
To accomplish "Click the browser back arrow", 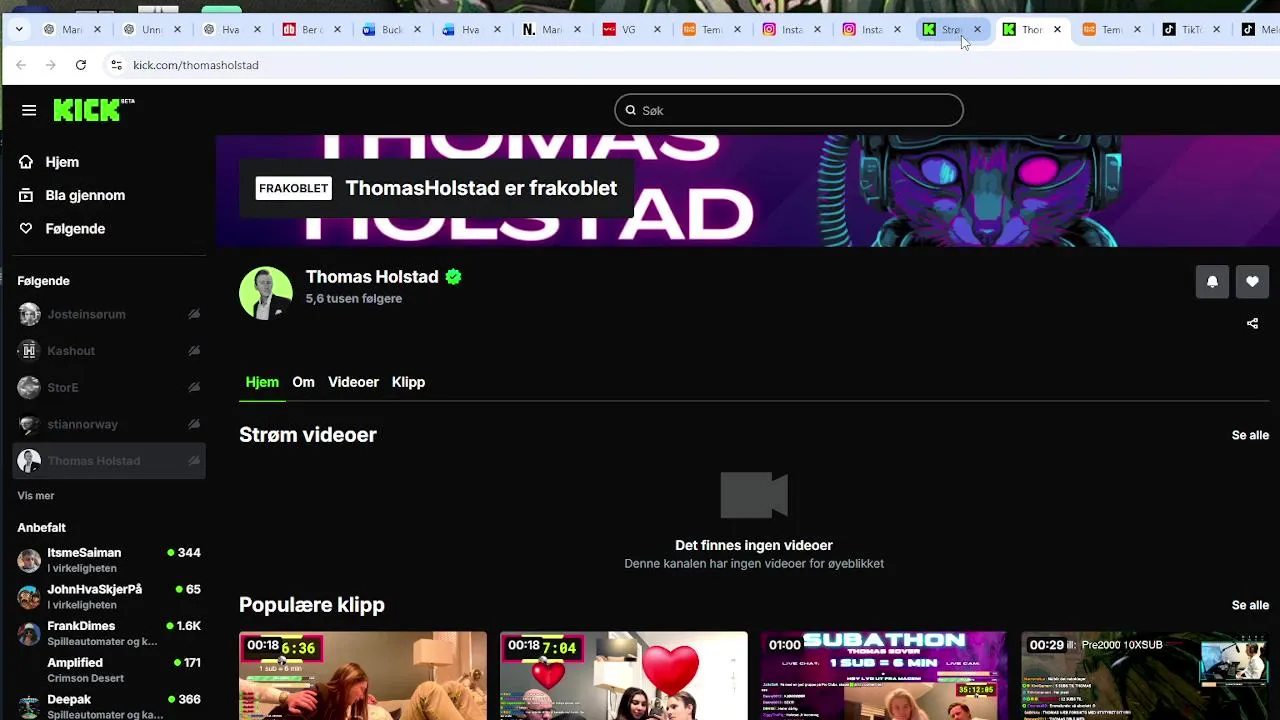I will tap(21, 65).
